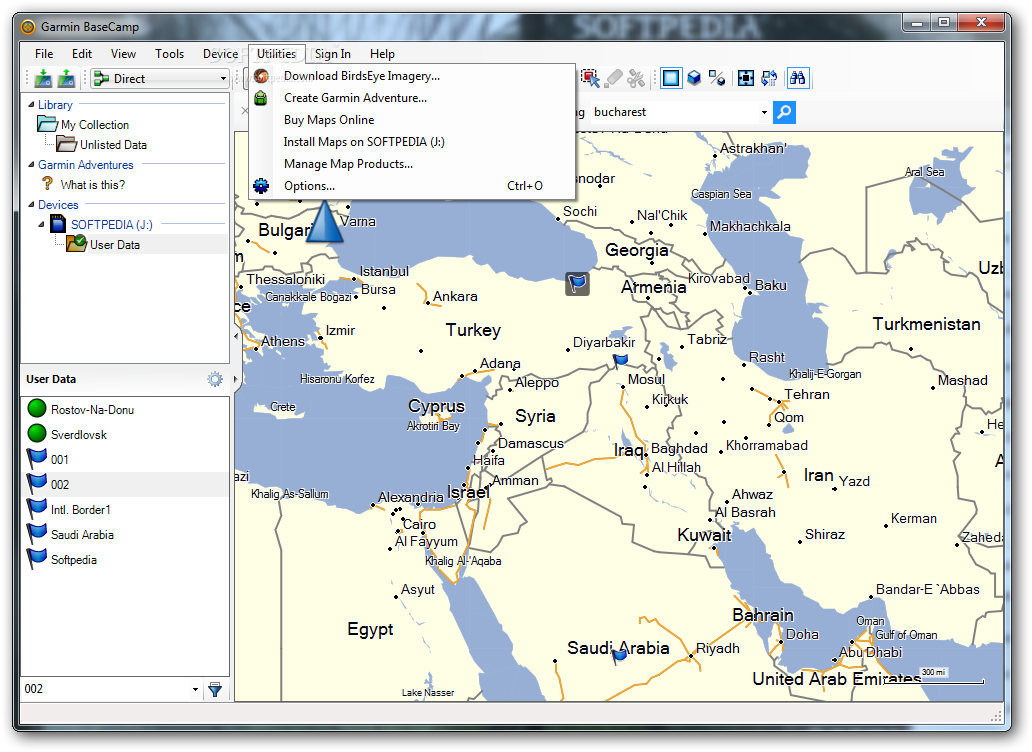Click the filter text field showing 002
This screenshot has height=752, width=1032.
(105, 689)
